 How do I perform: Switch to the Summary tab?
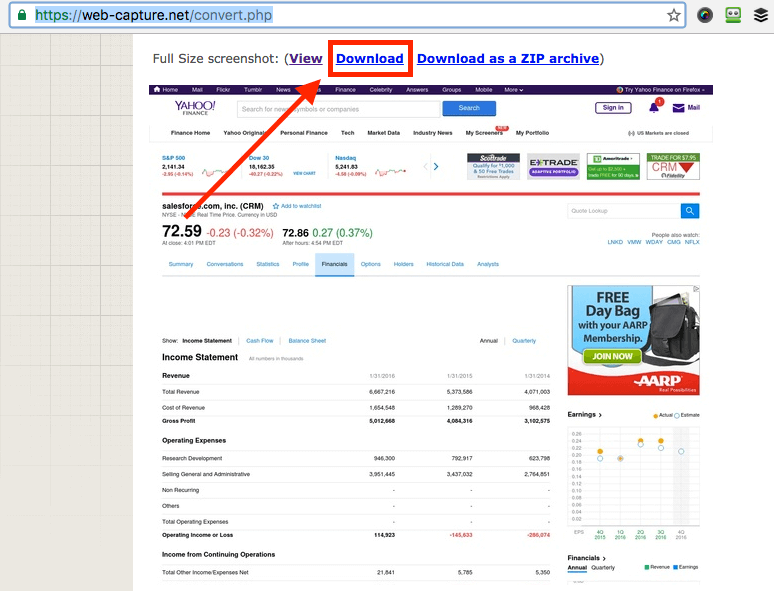point(181,264)
